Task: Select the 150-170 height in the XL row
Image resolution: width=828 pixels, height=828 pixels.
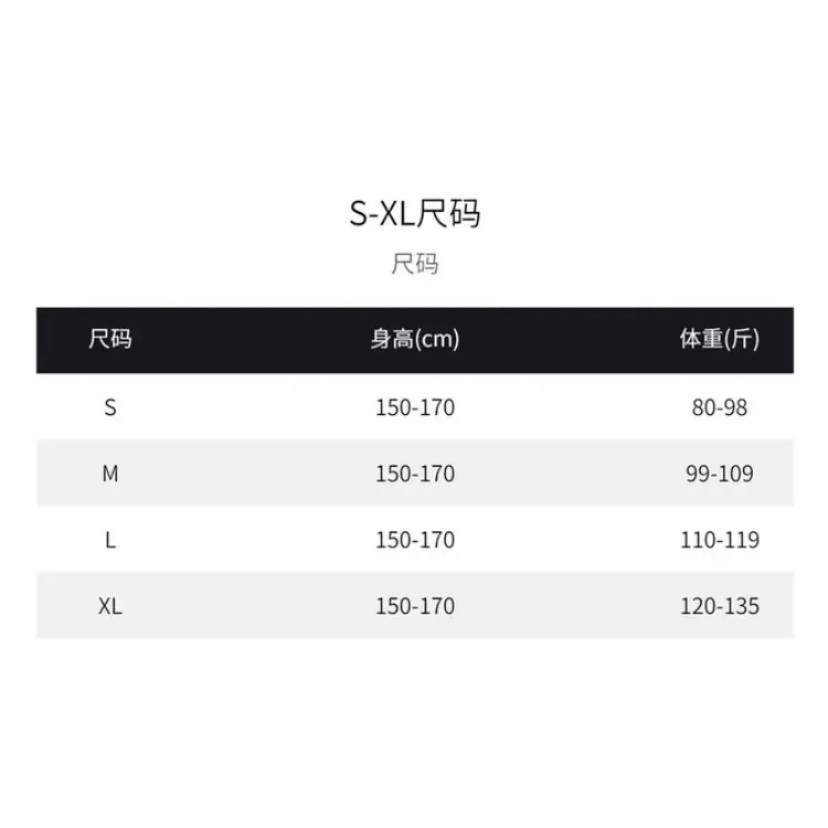Action: coord(414,606)
